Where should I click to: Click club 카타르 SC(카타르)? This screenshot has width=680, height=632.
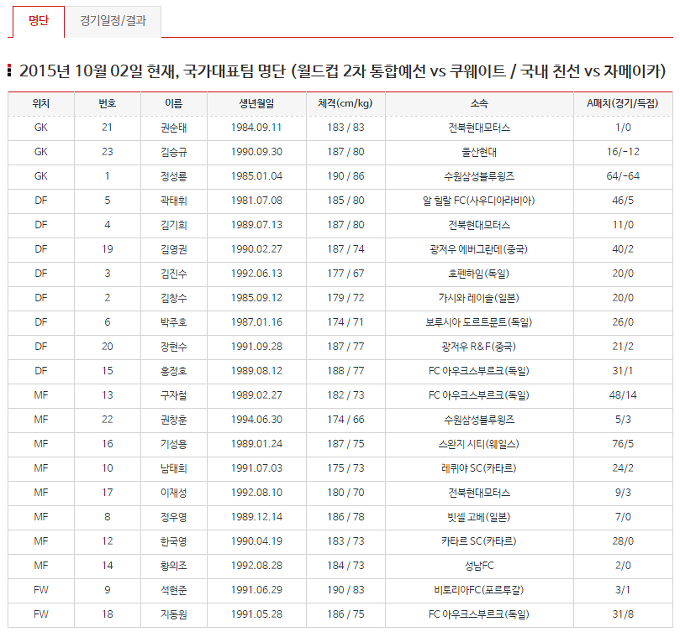click(x=479, y=541)
